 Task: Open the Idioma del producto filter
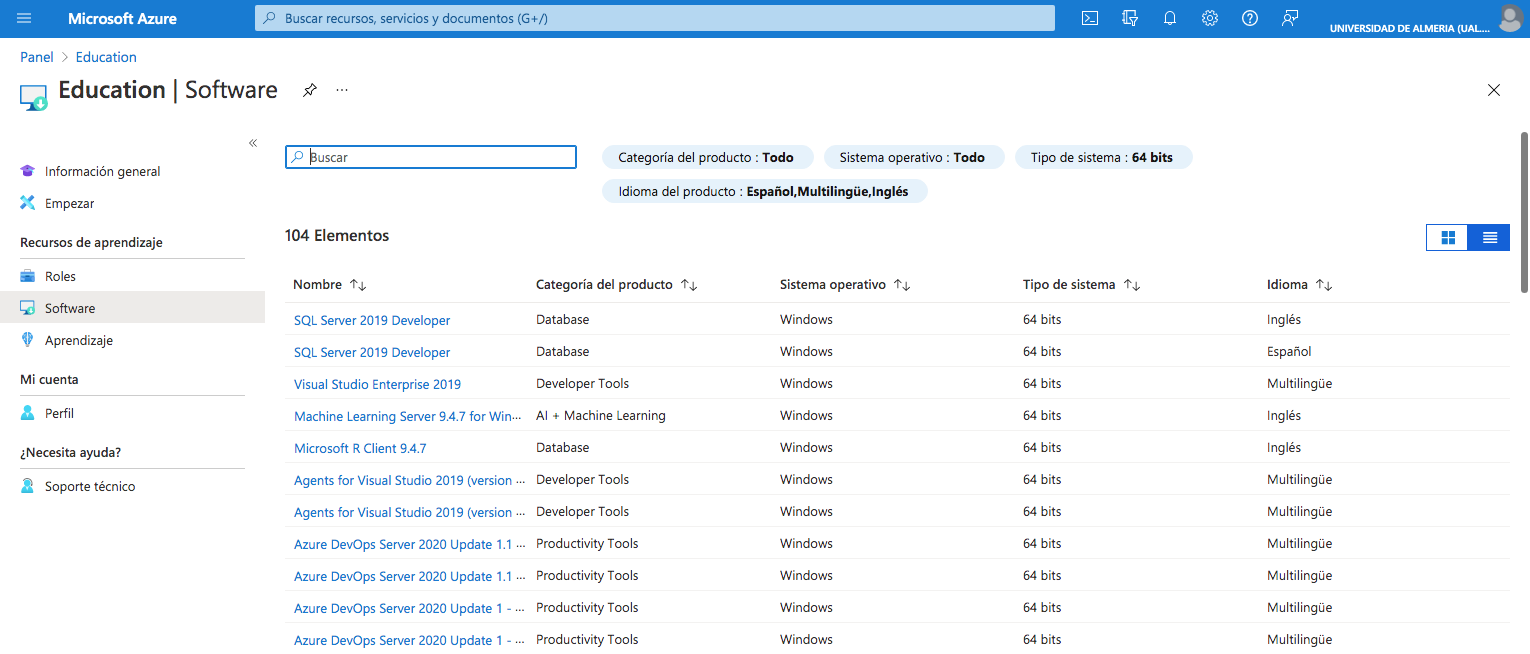pyautogui.click(x=764, y=191)
